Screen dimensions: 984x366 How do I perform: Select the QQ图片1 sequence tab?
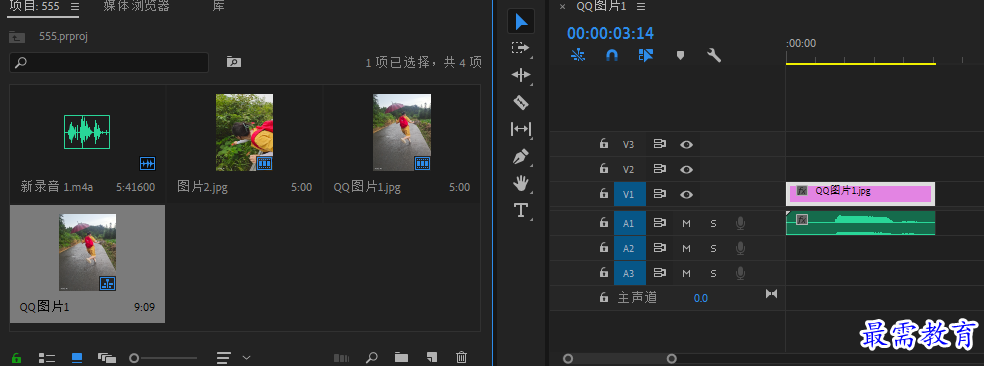click(x=601, y=6)
